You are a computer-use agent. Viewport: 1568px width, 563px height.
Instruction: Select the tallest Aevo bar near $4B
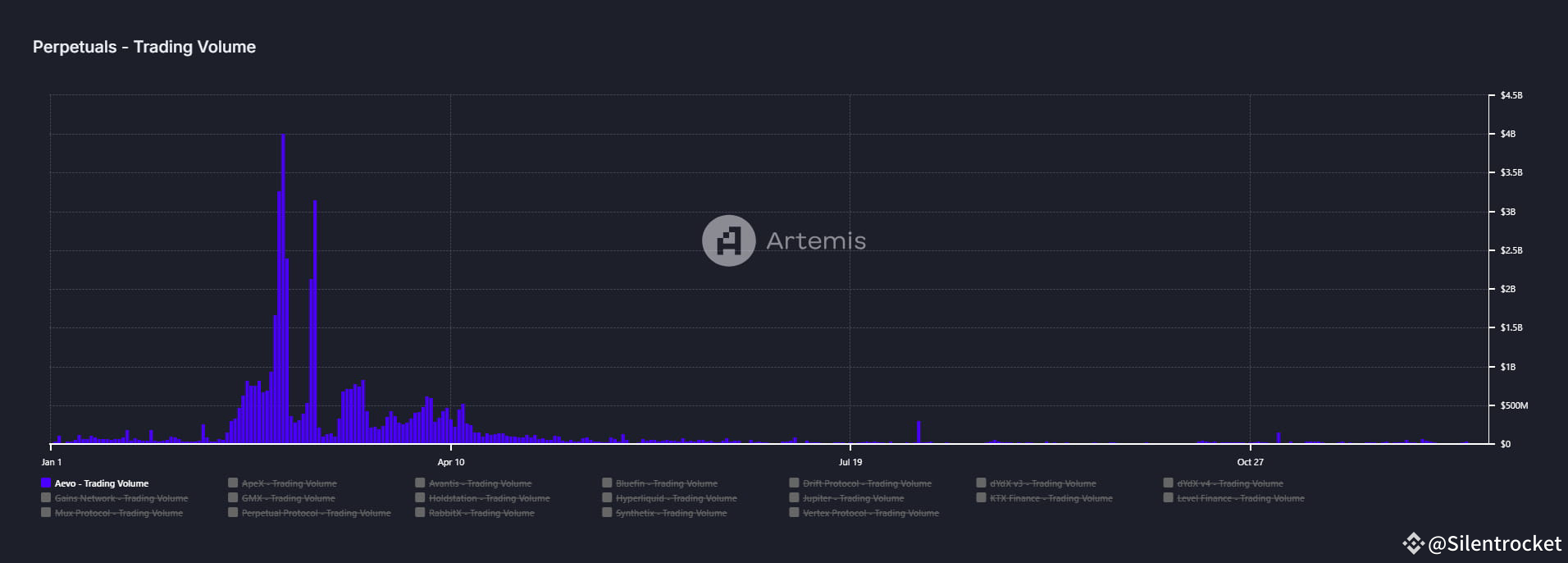pyautogui.click(x=283, y=289)
